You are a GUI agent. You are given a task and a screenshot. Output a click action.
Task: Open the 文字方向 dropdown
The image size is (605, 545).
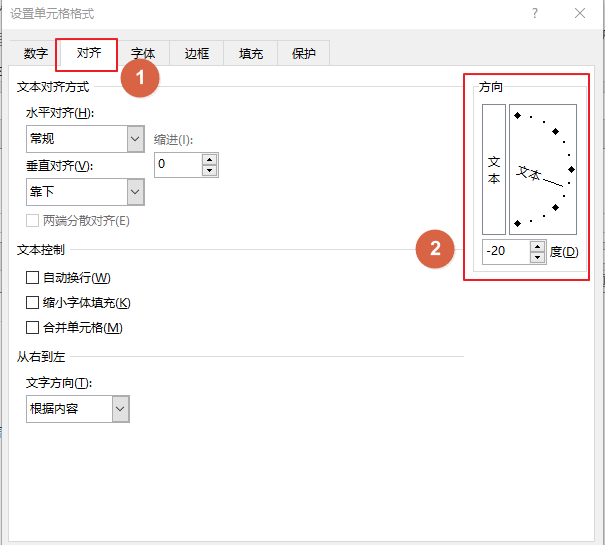click(121, 408)
